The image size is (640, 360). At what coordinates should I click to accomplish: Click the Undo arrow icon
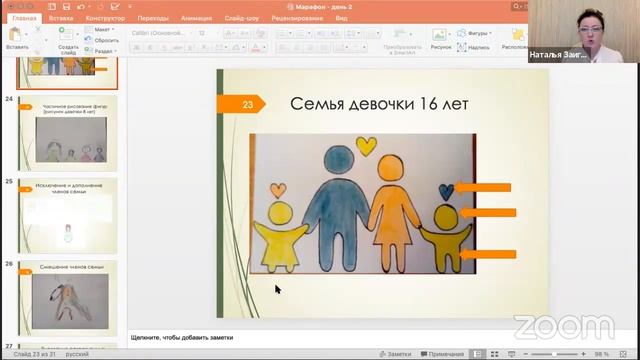click(x=81, y=7)
